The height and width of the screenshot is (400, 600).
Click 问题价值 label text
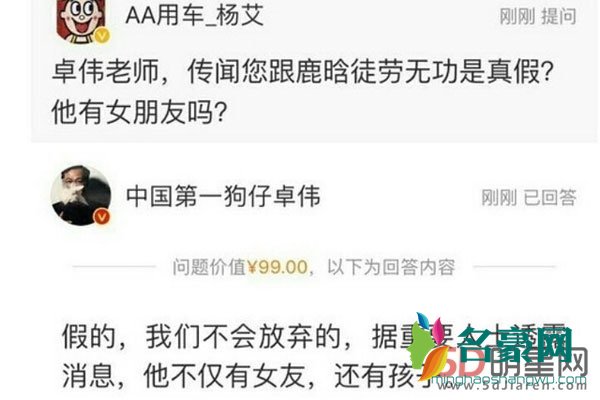point(209,267)
